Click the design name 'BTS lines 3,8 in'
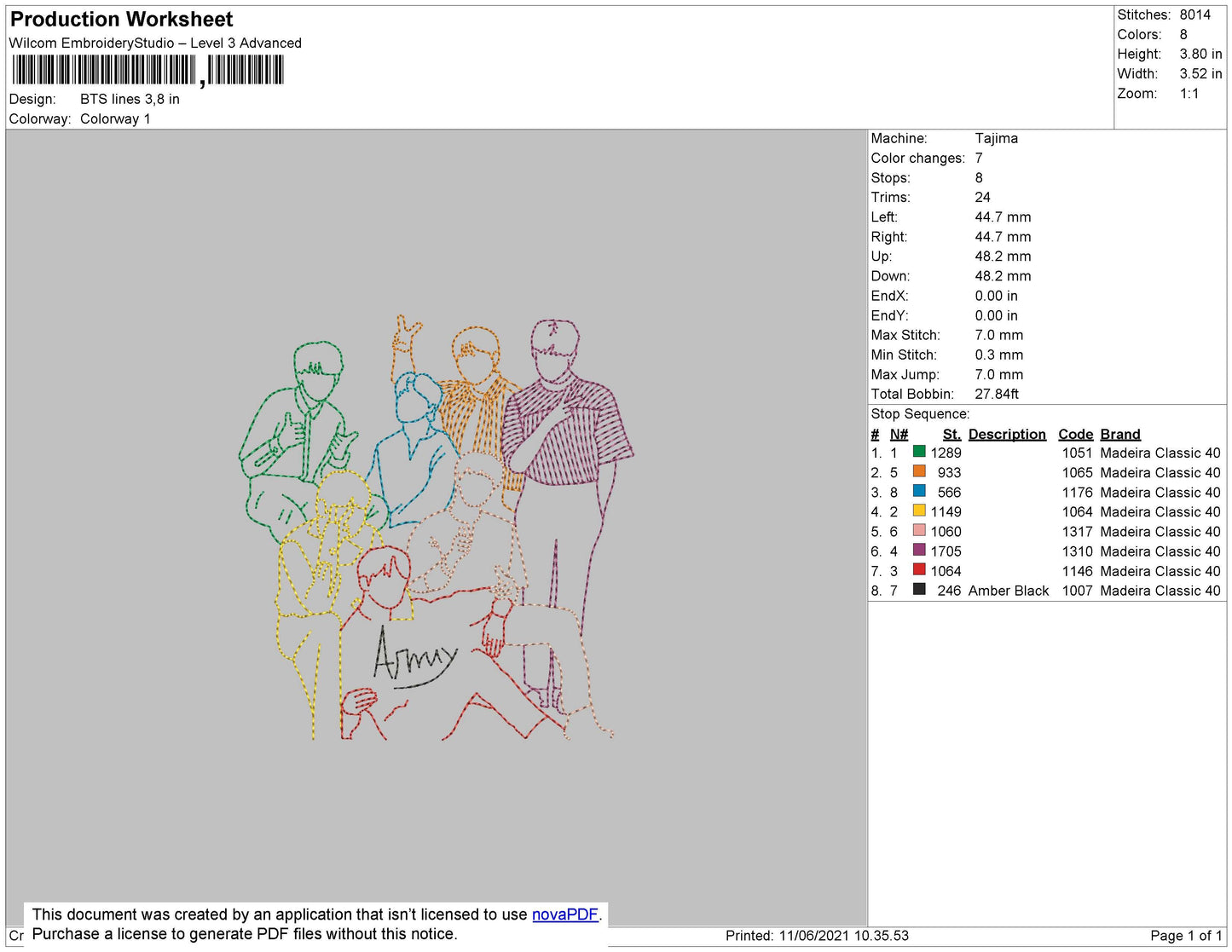Viewport: 1232px width, 952px height. [x=130, y=100]
